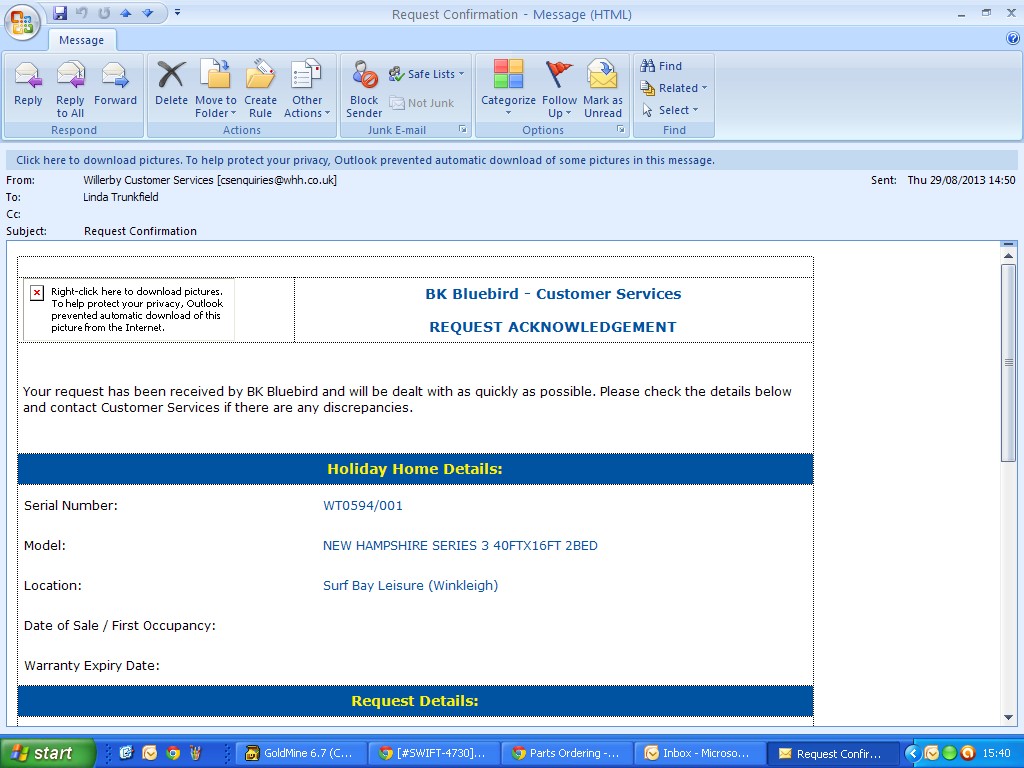The width and height of the screenshot is (1024, 768).
Task: Launch Chrome from quick launch bar
Action: coord(173,753)
